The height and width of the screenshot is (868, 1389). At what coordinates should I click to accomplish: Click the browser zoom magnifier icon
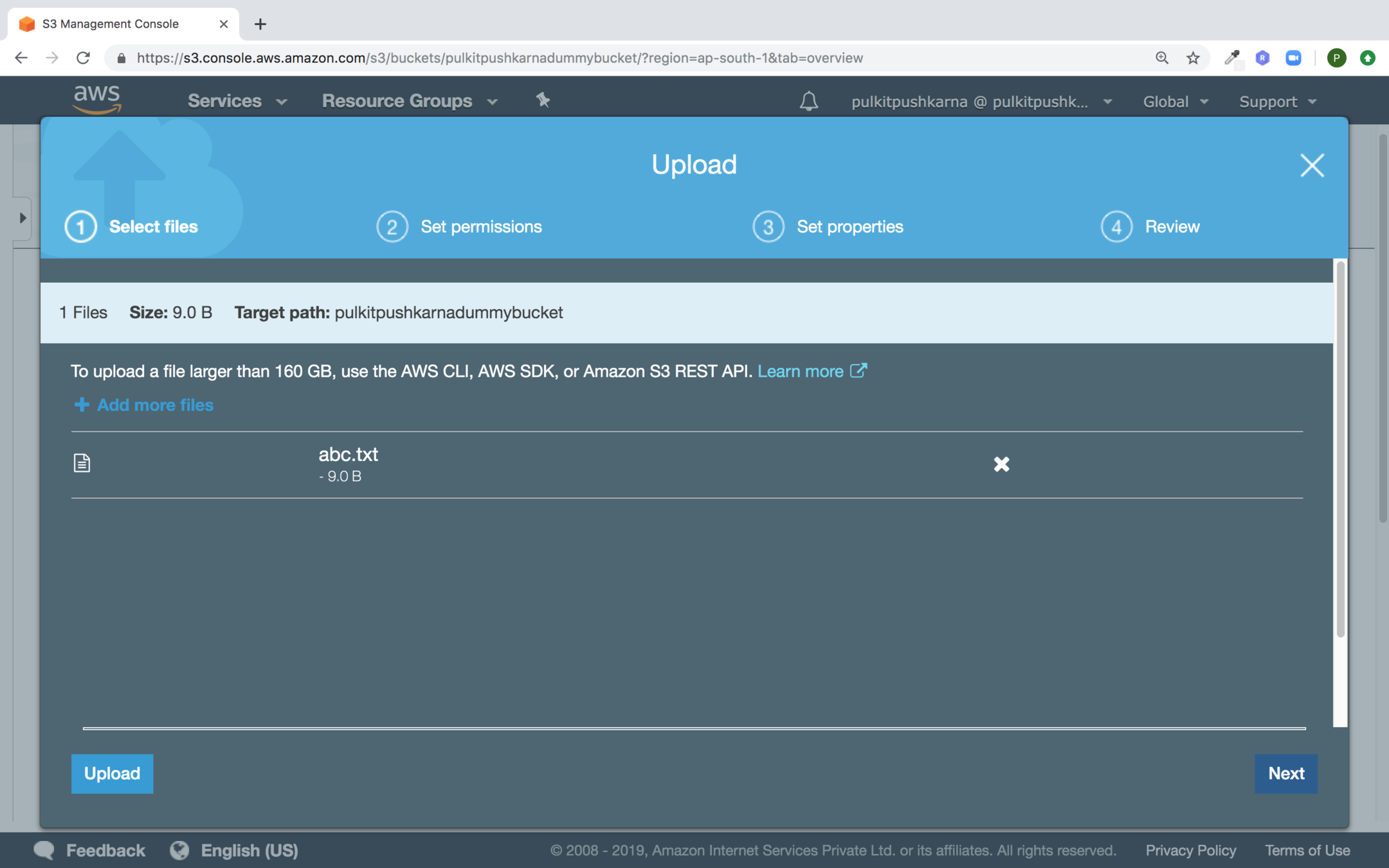click(x=1161, y=58)
